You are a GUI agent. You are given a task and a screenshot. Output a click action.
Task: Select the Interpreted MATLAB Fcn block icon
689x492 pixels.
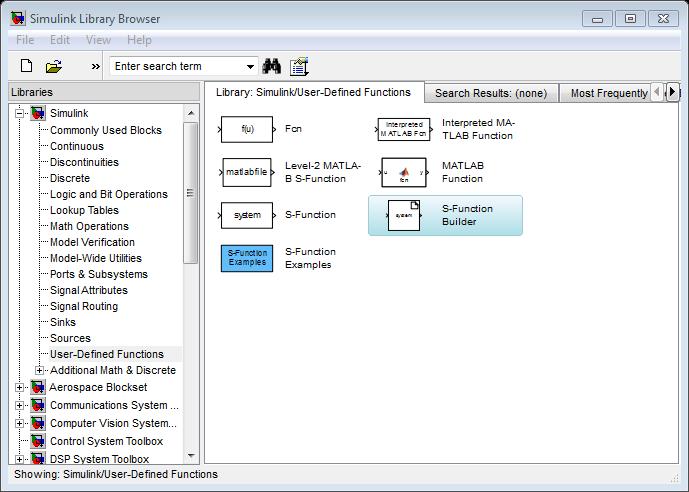(x=404, y=130)
